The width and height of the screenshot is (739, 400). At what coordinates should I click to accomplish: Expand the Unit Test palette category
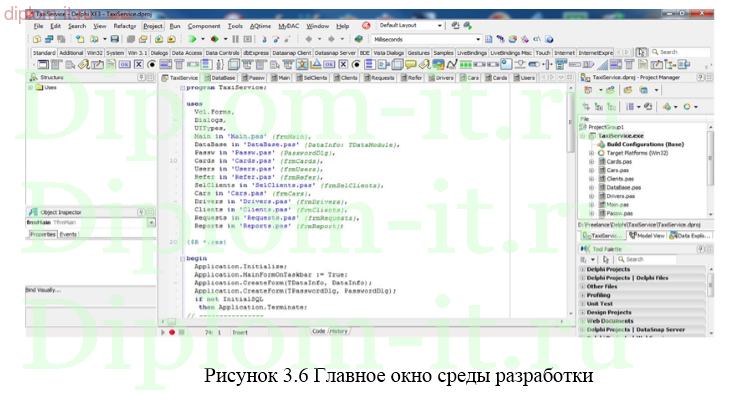(583, 304)
